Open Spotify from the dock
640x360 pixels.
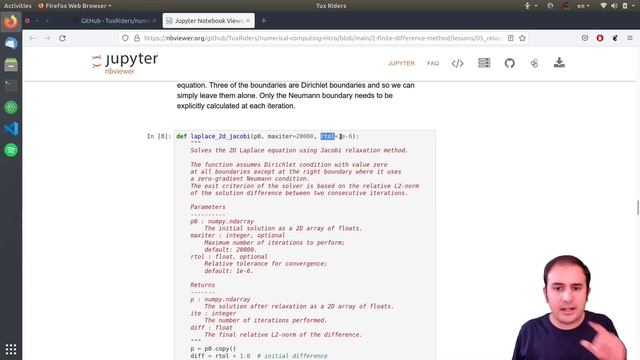(11, 150)
